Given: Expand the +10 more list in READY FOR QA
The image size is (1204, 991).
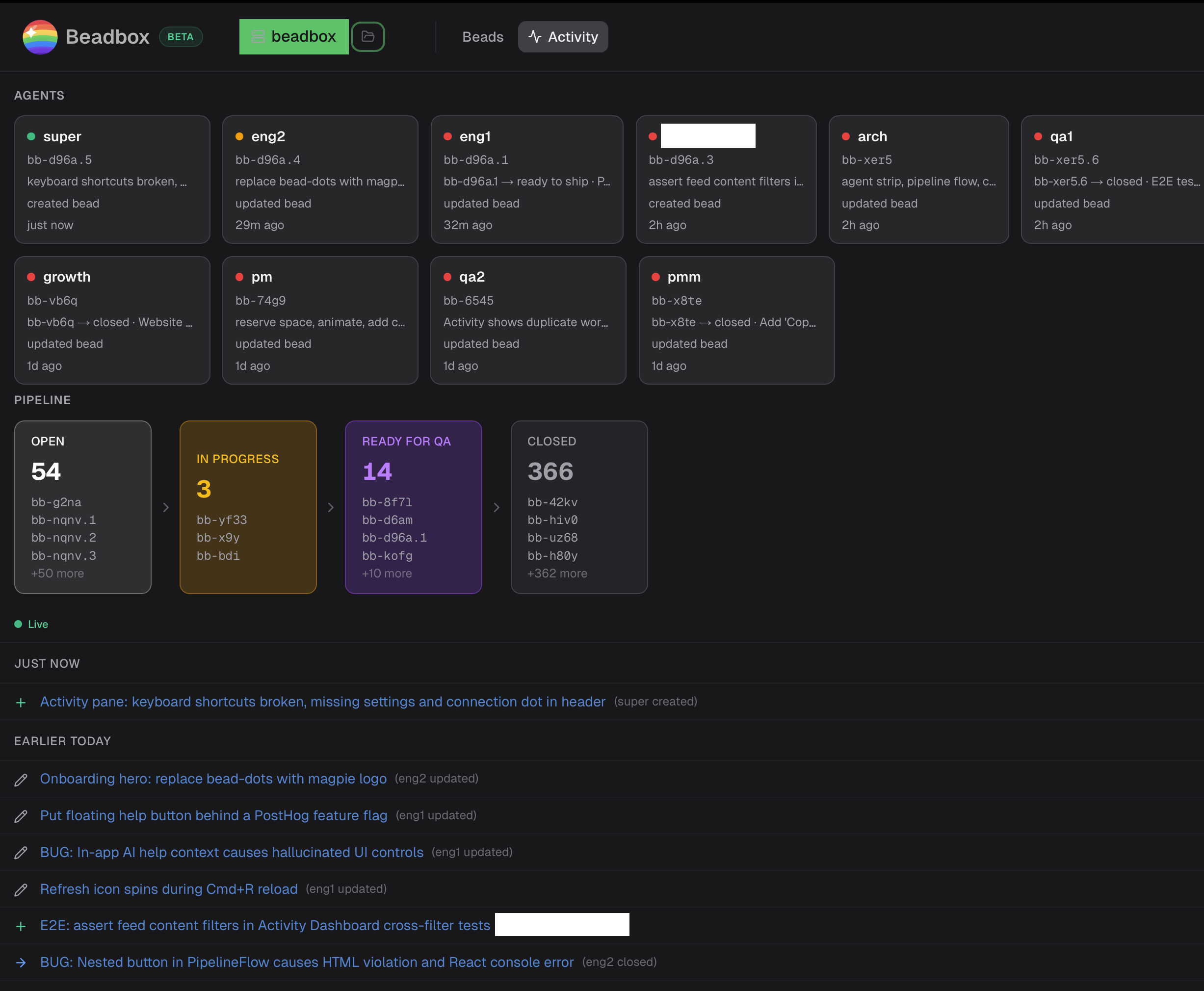Looking at the screenshot, I should [387, 573].
